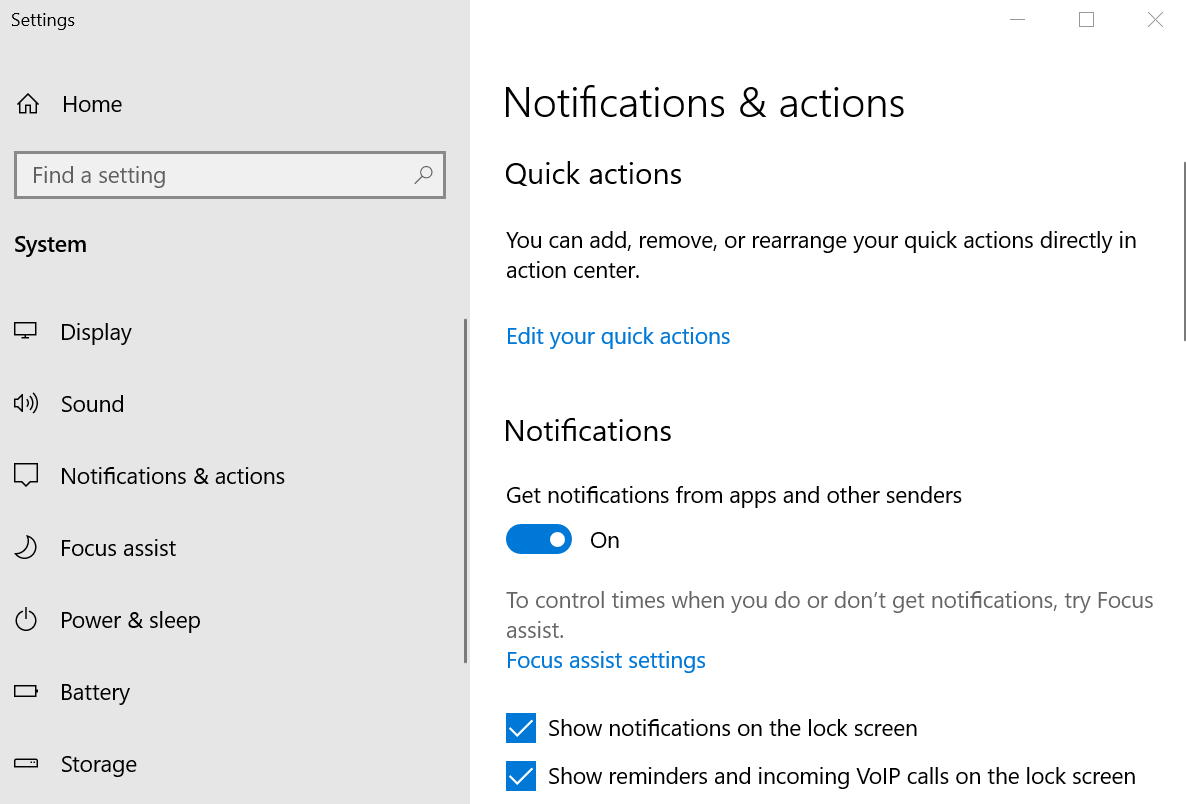Click the 'Notifications & actions' page title
This screenshot has height=804, width=1186.
pyautogui.click(x=703, y=102)
